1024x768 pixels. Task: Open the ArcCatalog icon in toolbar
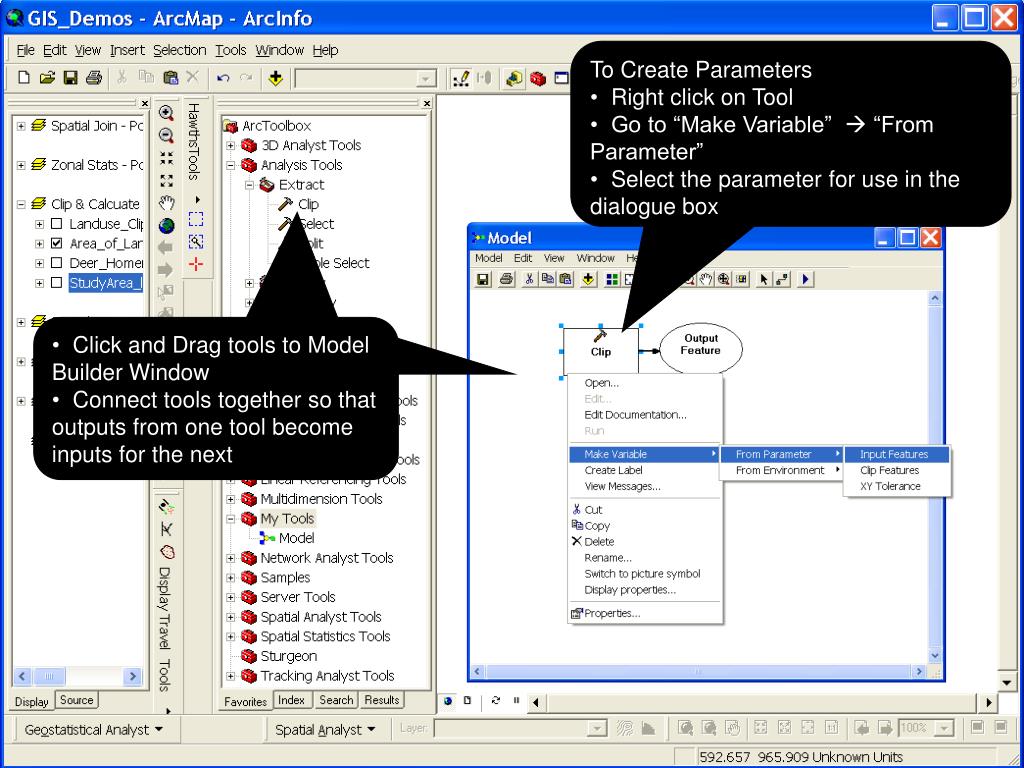coord(514,78)
